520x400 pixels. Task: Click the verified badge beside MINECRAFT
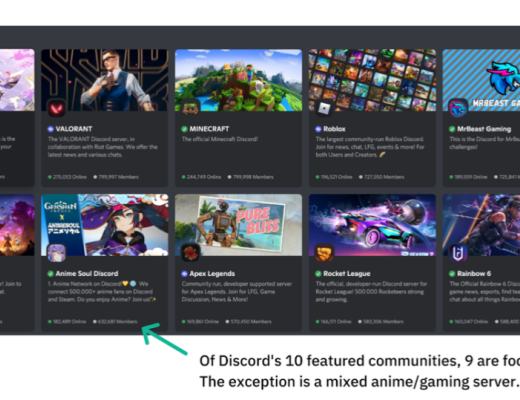tap(184, 129)
